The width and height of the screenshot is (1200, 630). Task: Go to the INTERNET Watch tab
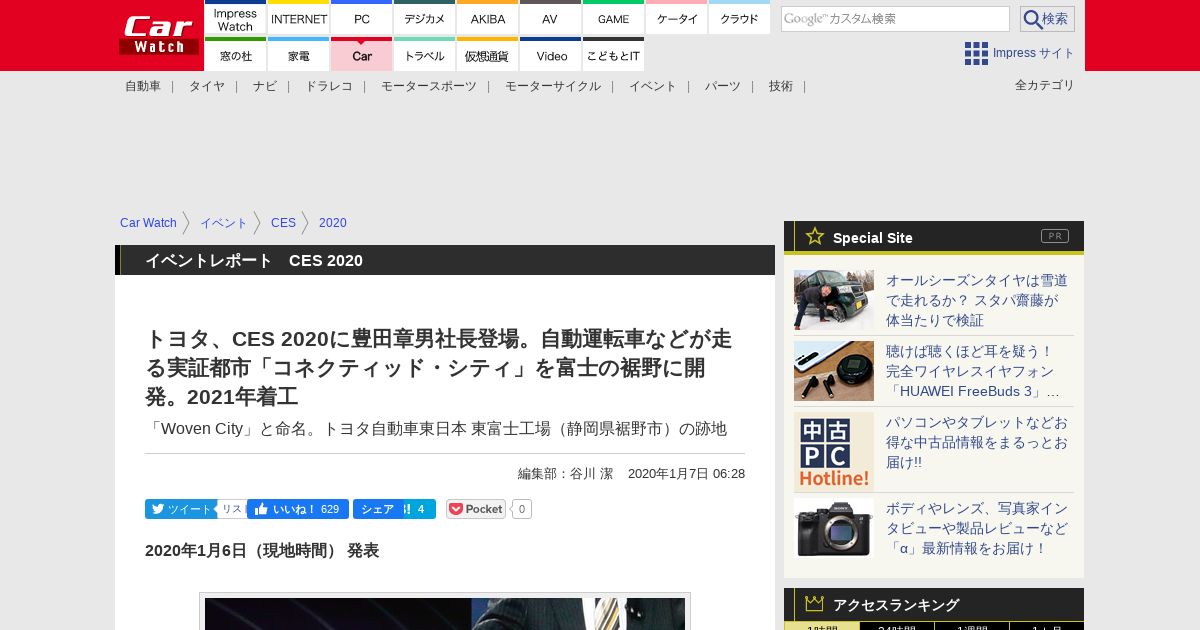(299, 18)
